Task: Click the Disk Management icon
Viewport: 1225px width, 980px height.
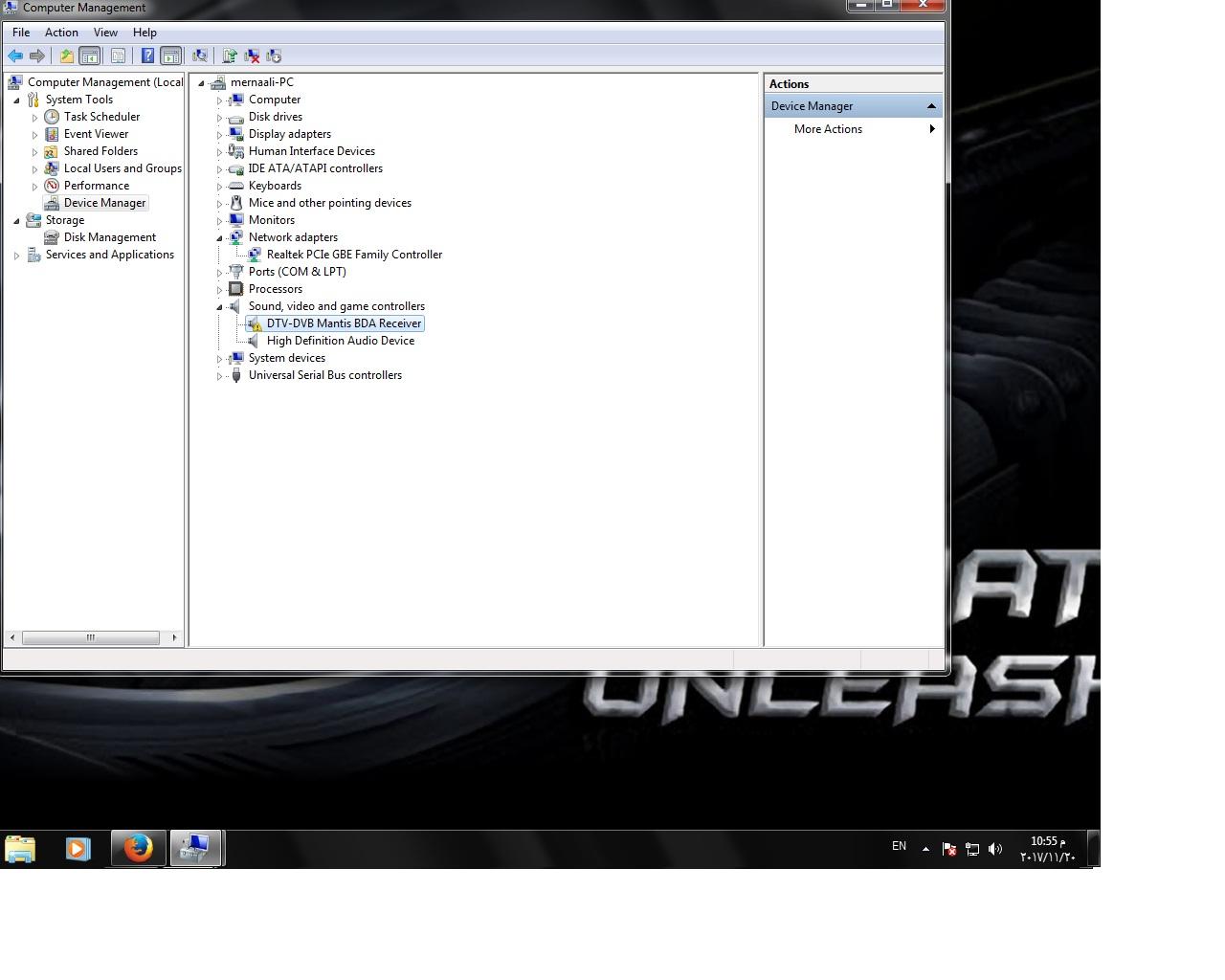Action: coord(52,237)
